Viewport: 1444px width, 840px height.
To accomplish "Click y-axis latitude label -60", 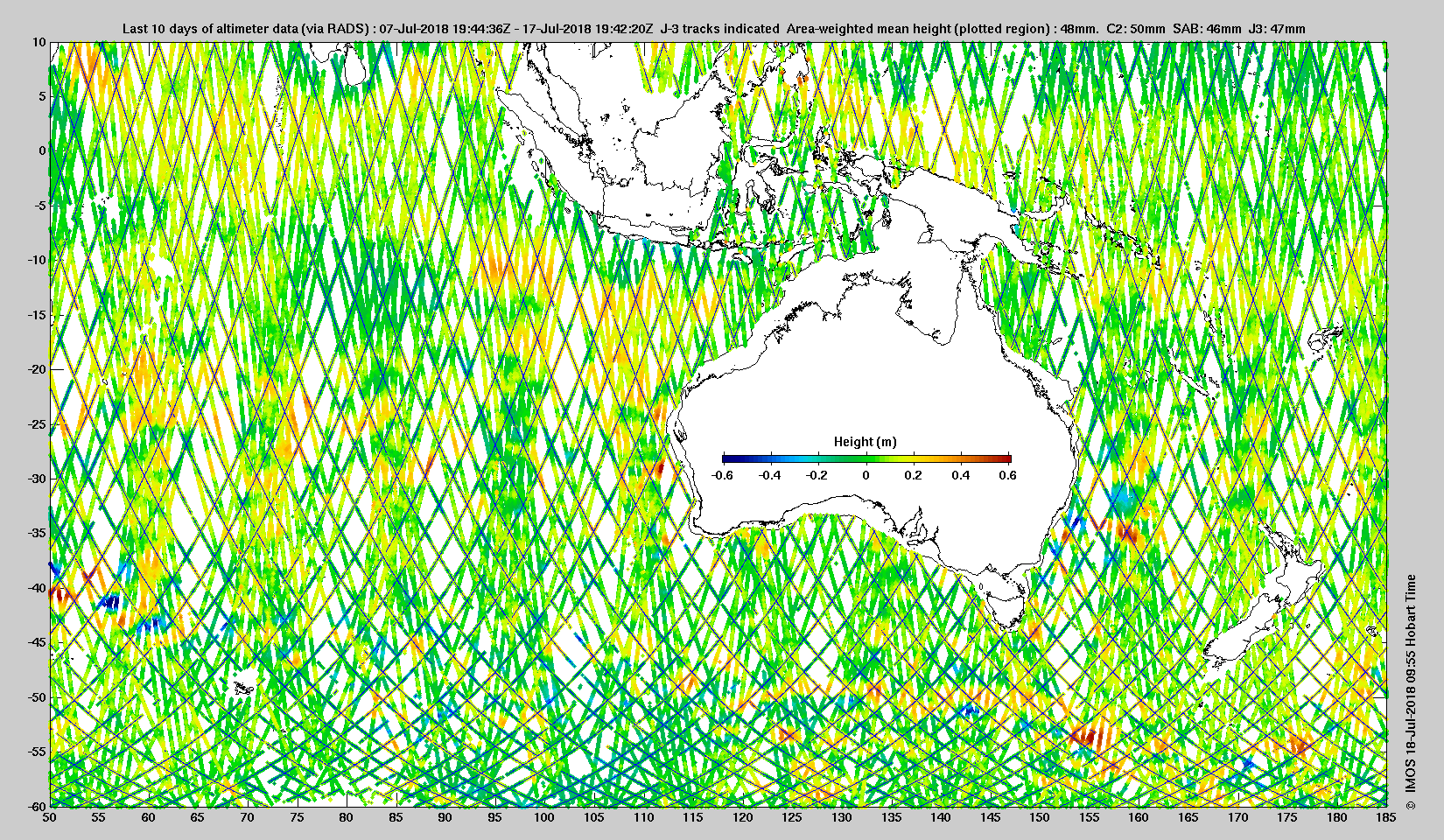I will pos(37,806).
